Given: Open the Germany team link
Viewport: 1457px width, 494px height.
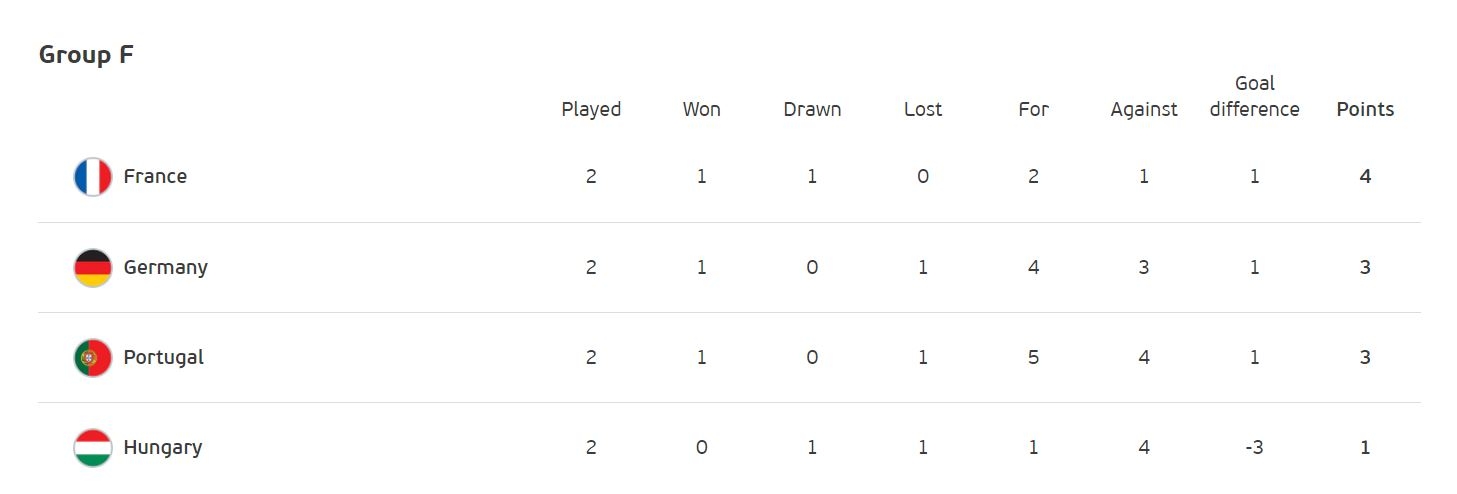Looking at the screenshot, I should tap(166, 267).
